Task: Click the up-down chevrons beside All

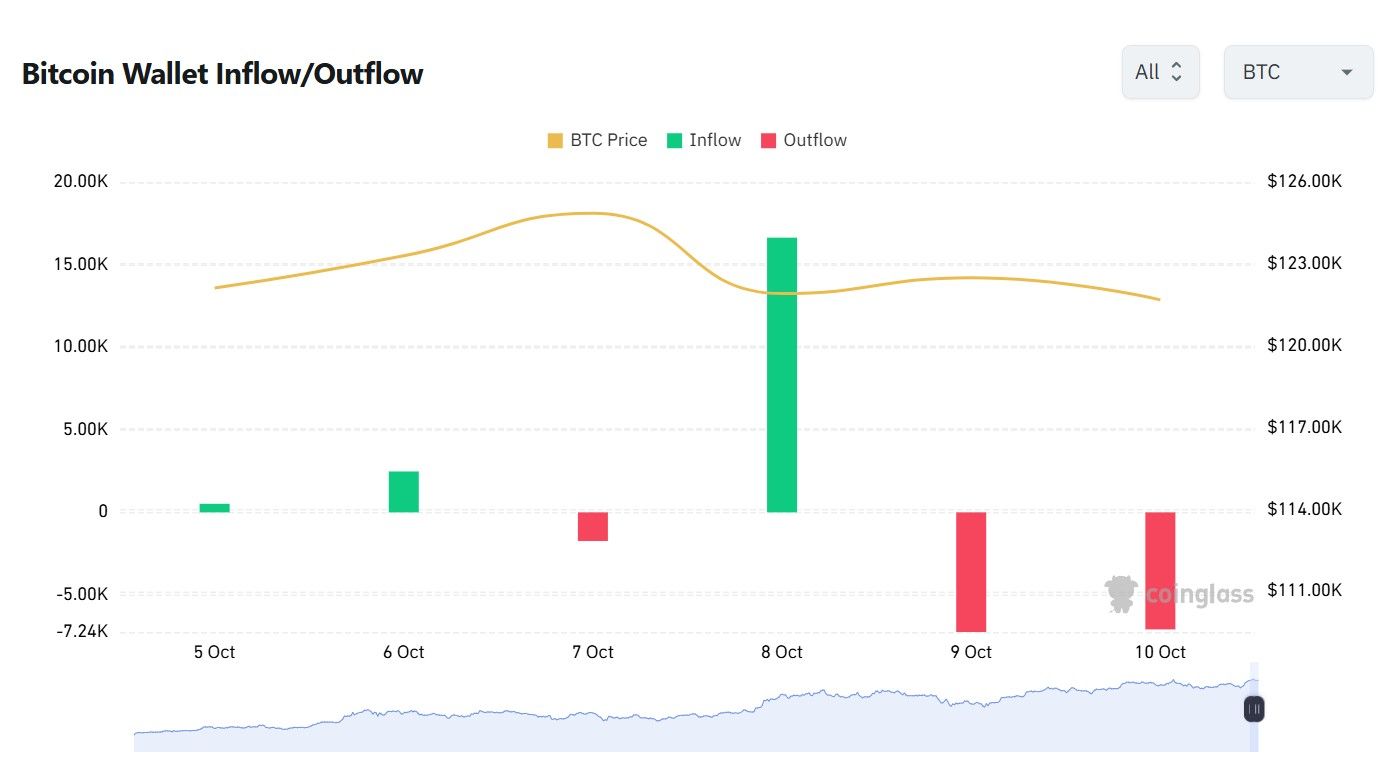Action: point(1176,72)
